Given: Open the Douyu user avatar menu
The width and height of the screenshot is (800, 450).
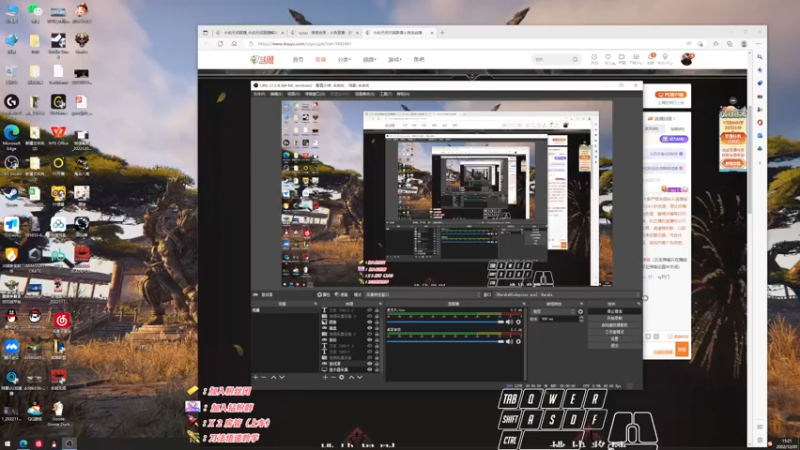Looking at the screenshot, I should [x=687, y=59].
